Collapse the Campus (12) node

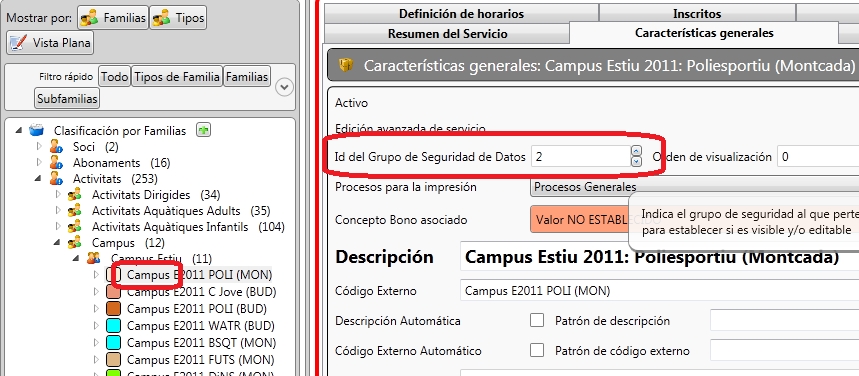point(58,243)
